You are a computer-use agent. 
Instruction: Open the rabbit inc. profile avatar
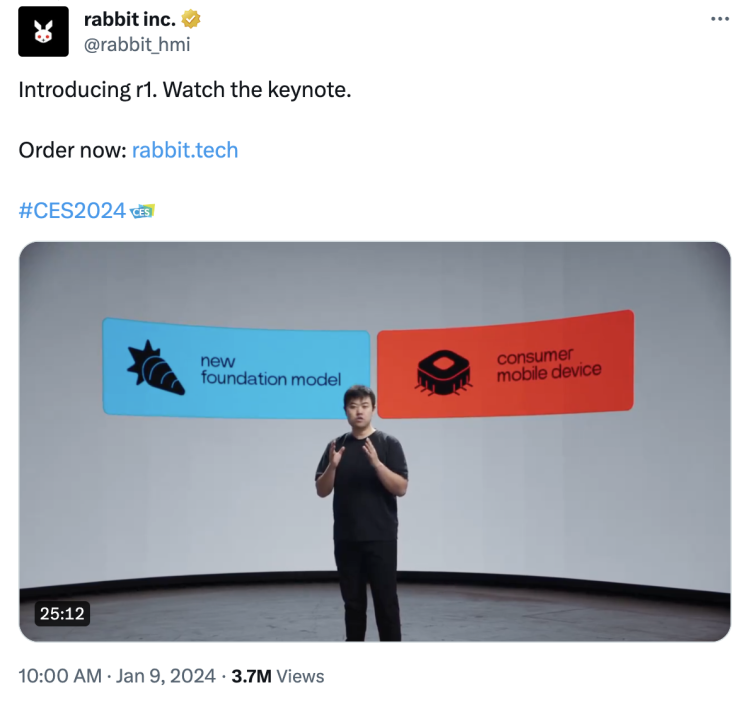[44, 32]
